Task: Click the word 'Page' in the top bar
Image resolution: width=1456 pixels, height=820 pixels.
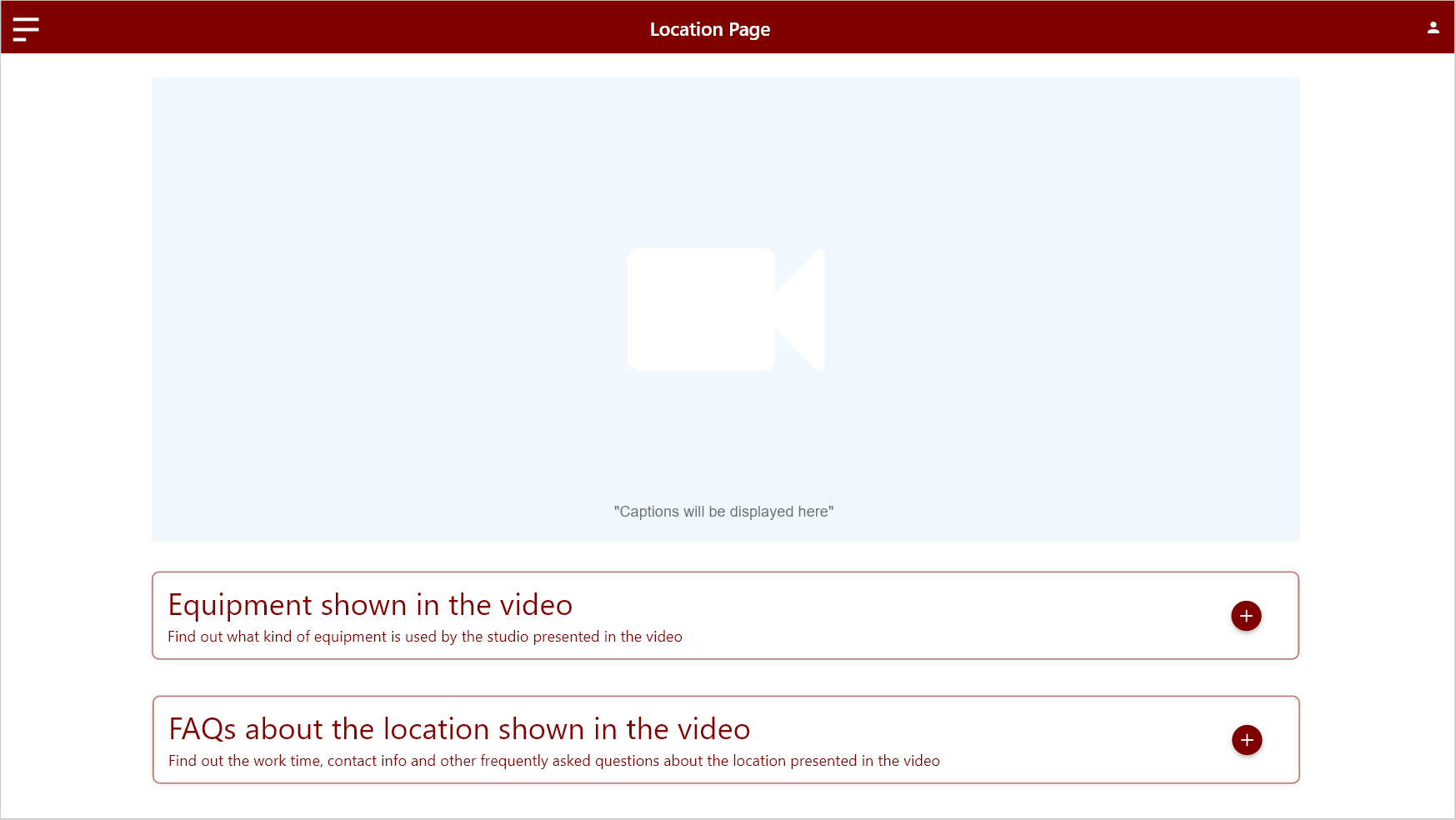Action: (x=749, y=29)
